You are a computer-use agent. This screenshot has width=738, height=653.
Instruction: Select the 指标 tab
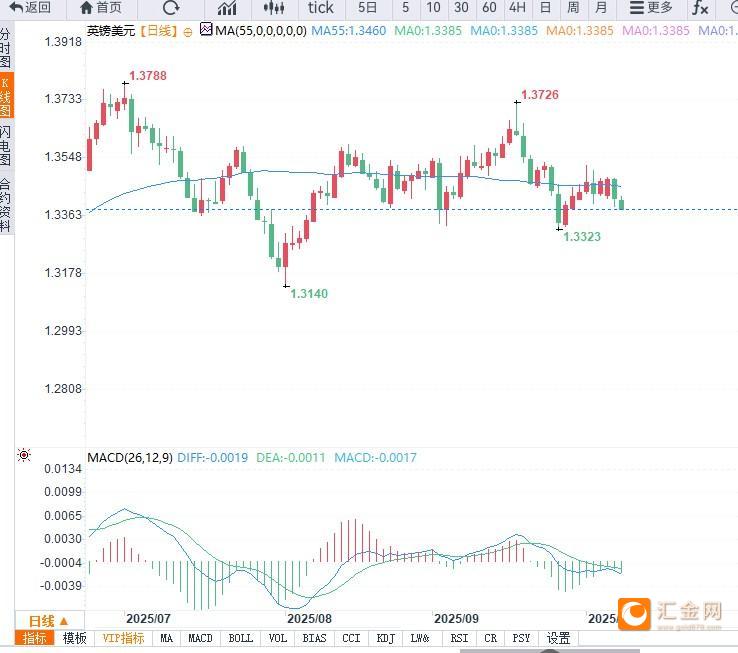pyautogui.click(x=34, y=638)
